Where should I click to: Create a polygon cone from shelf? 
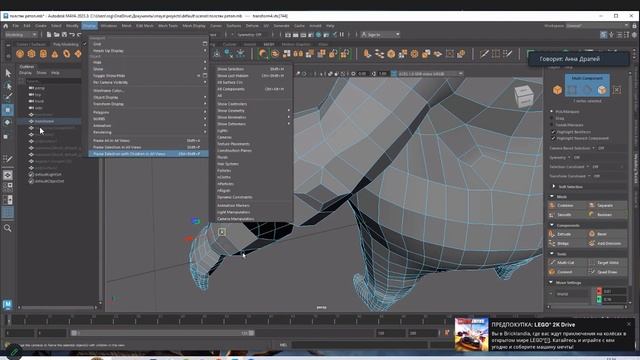click(x=54, y=54)
